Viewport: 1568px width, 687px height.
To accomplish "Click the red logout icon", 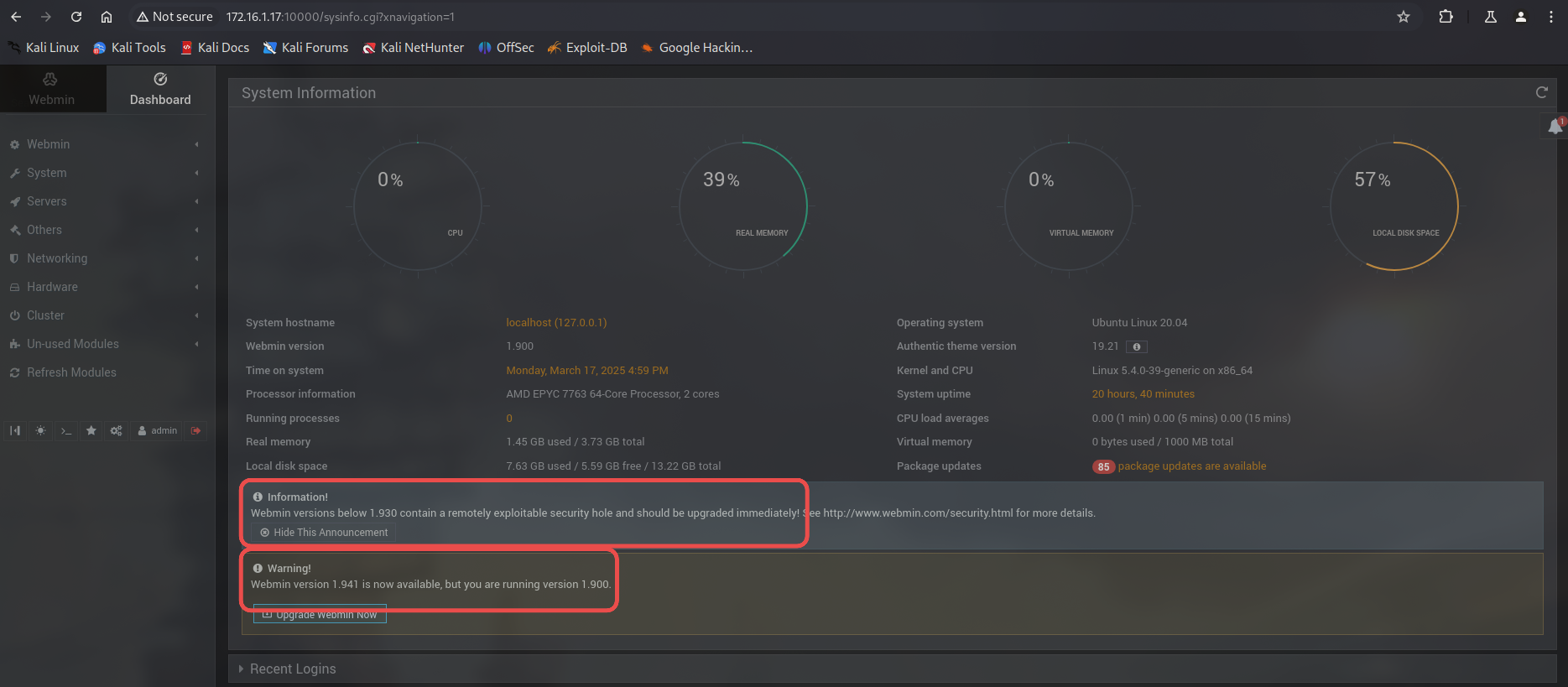I will [196, 430].
